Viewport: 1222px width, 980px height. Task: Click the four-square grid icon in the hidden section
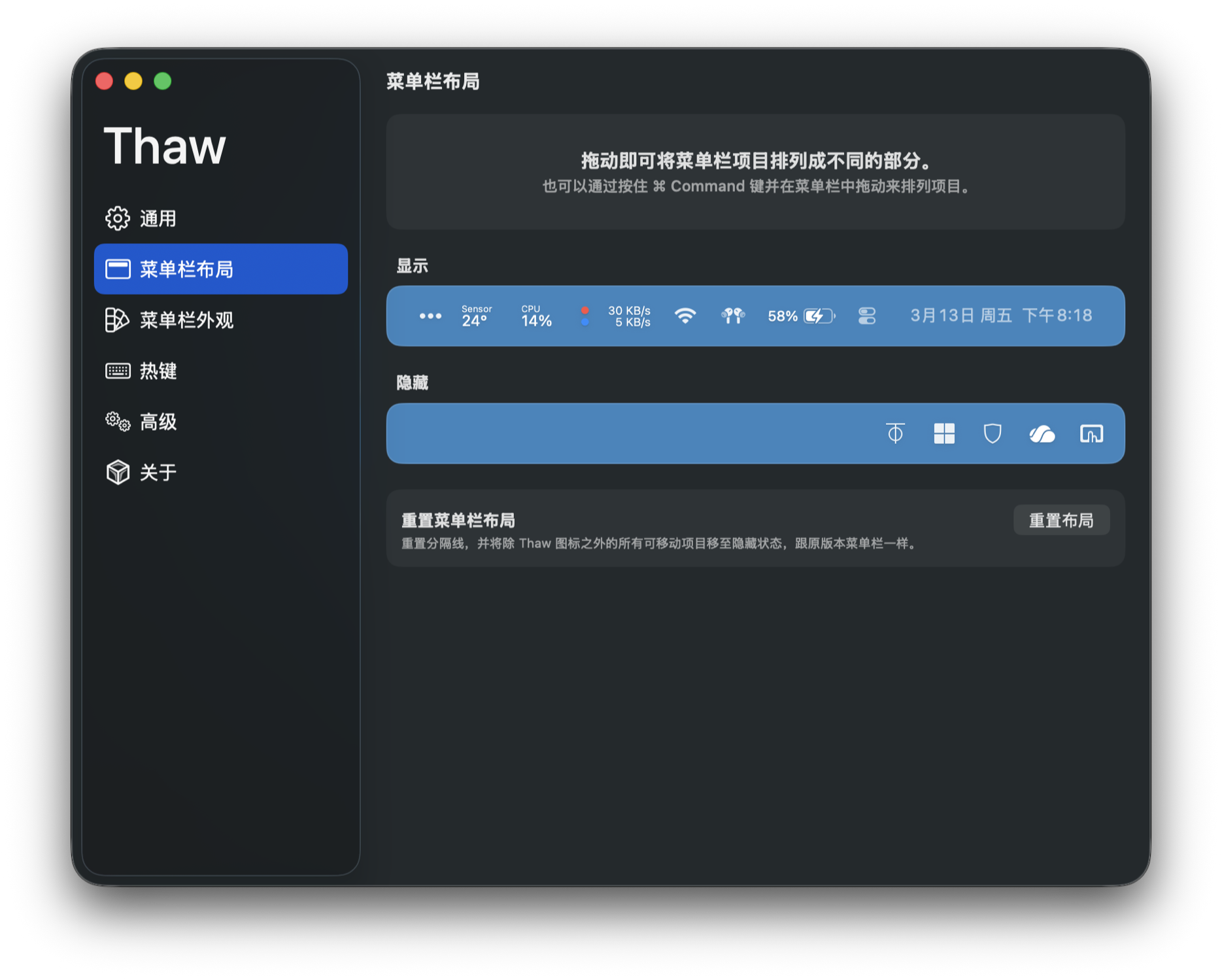click(943, 433)
